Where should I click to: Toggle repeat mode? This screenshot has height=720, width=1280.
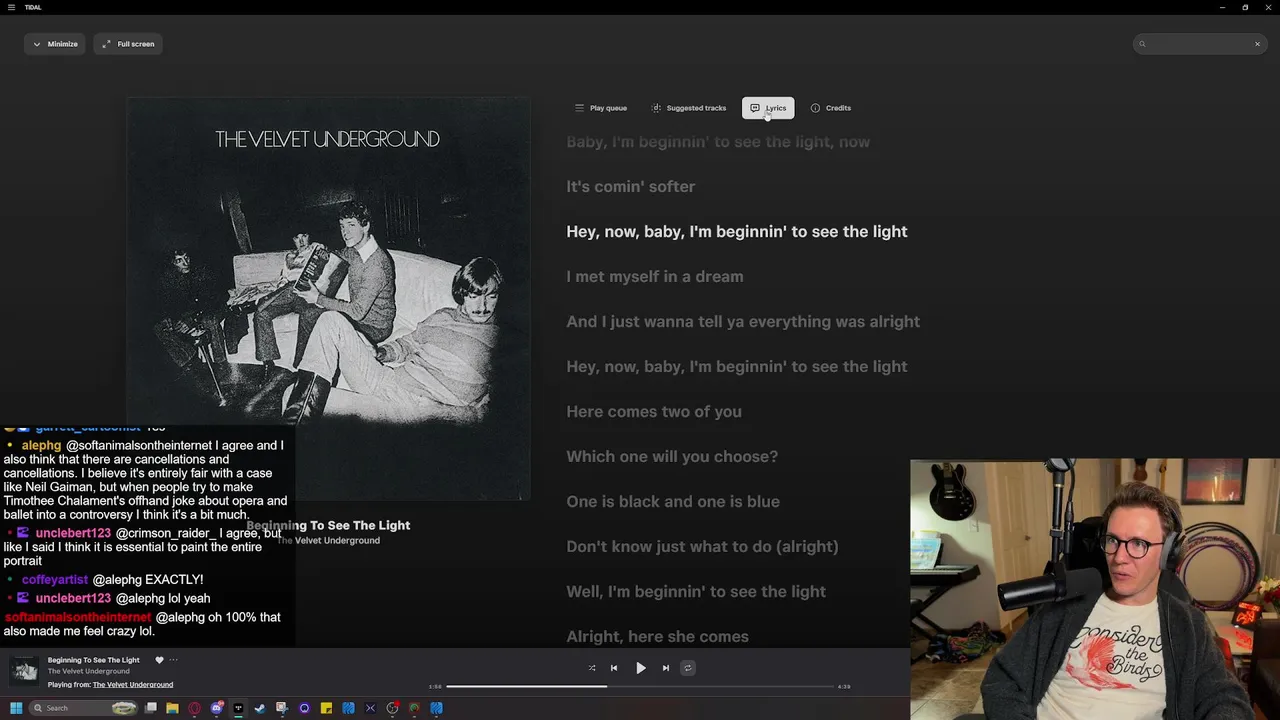click(687, 668)
